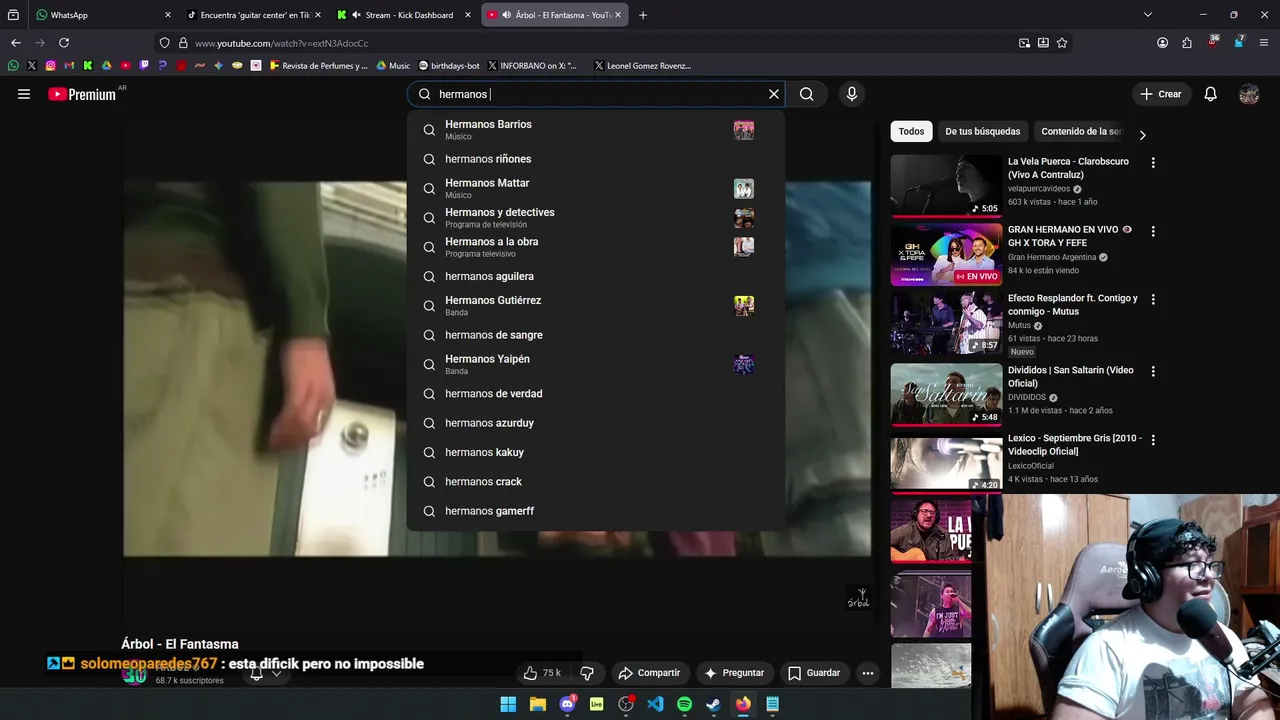Reload the current page
The height and width of the screenshot is (720, 1280).
(x=64, y=43)
